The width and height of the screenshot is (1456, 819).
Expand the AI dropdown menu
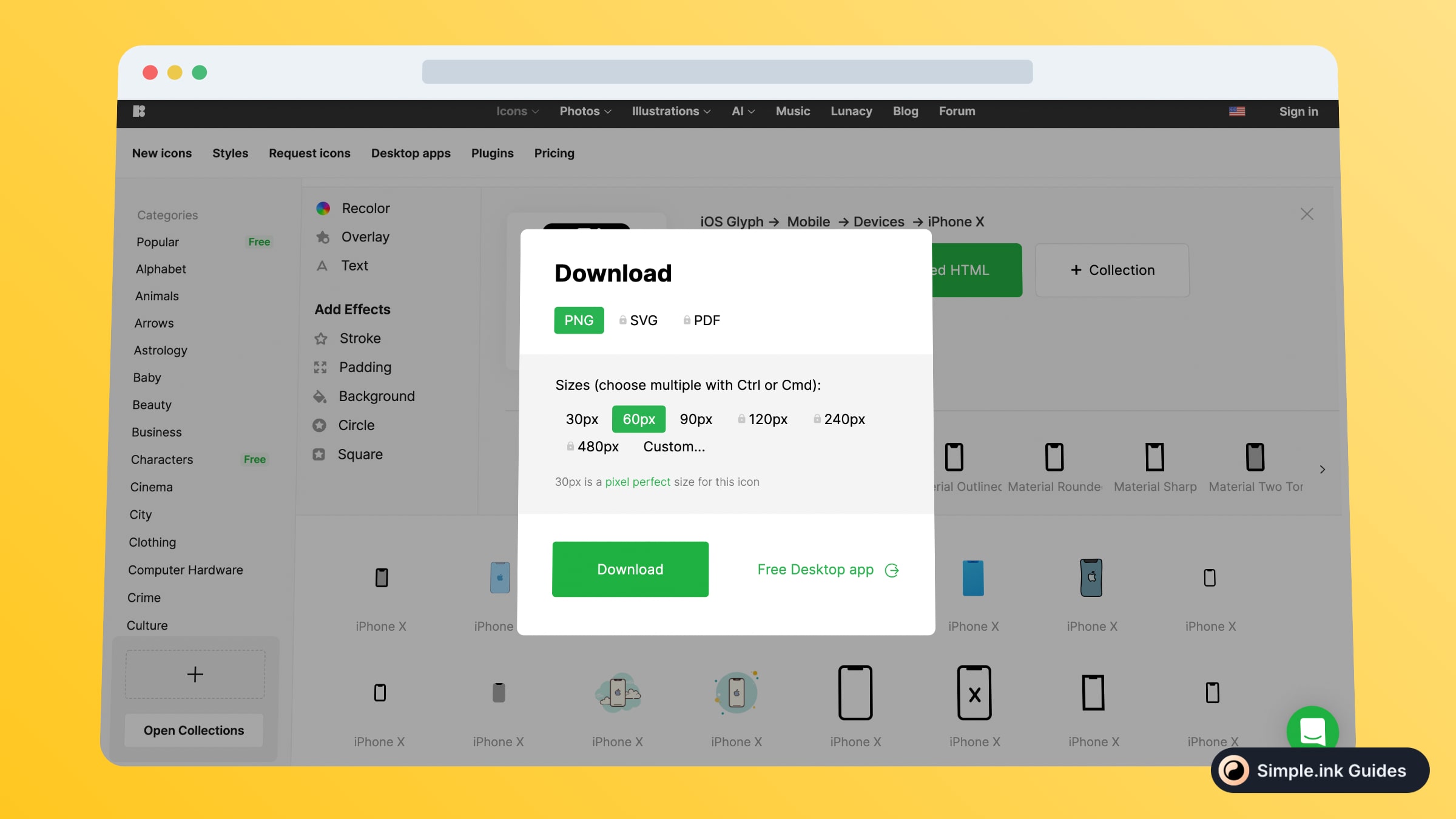pyautogui.click(x=743, y=111)
